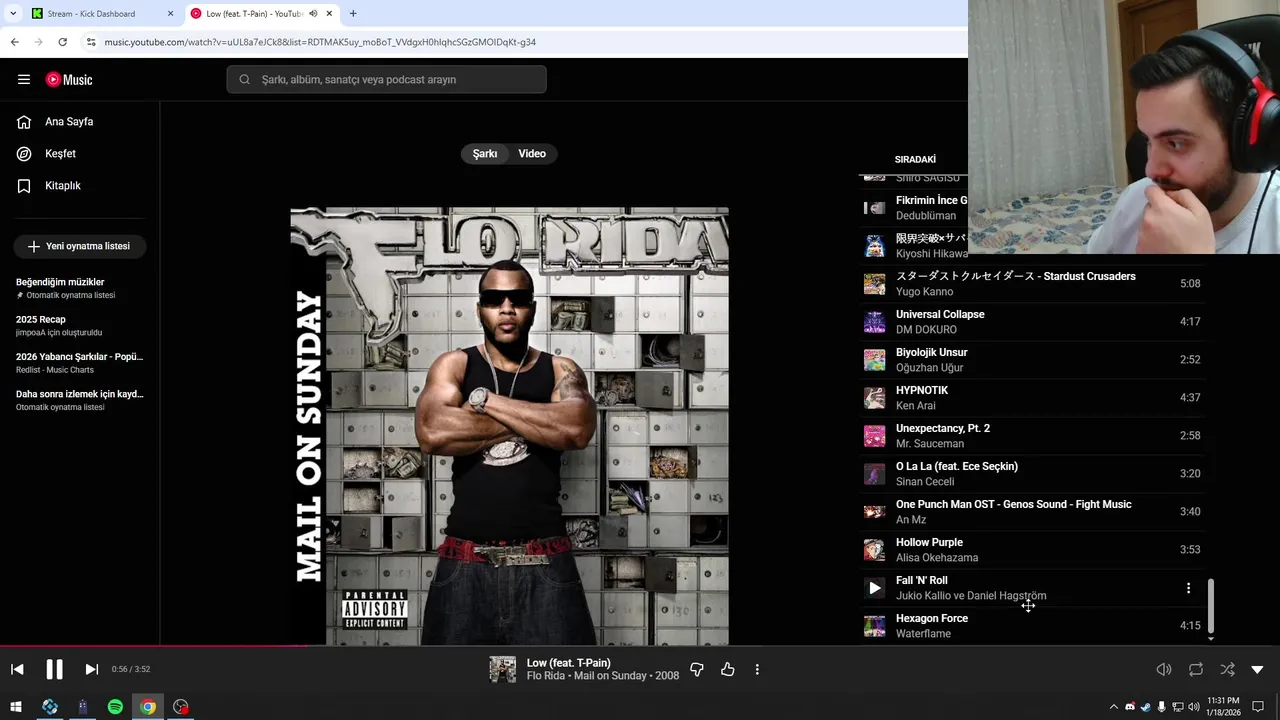Dislike the song Low

[x=697, y=670]
